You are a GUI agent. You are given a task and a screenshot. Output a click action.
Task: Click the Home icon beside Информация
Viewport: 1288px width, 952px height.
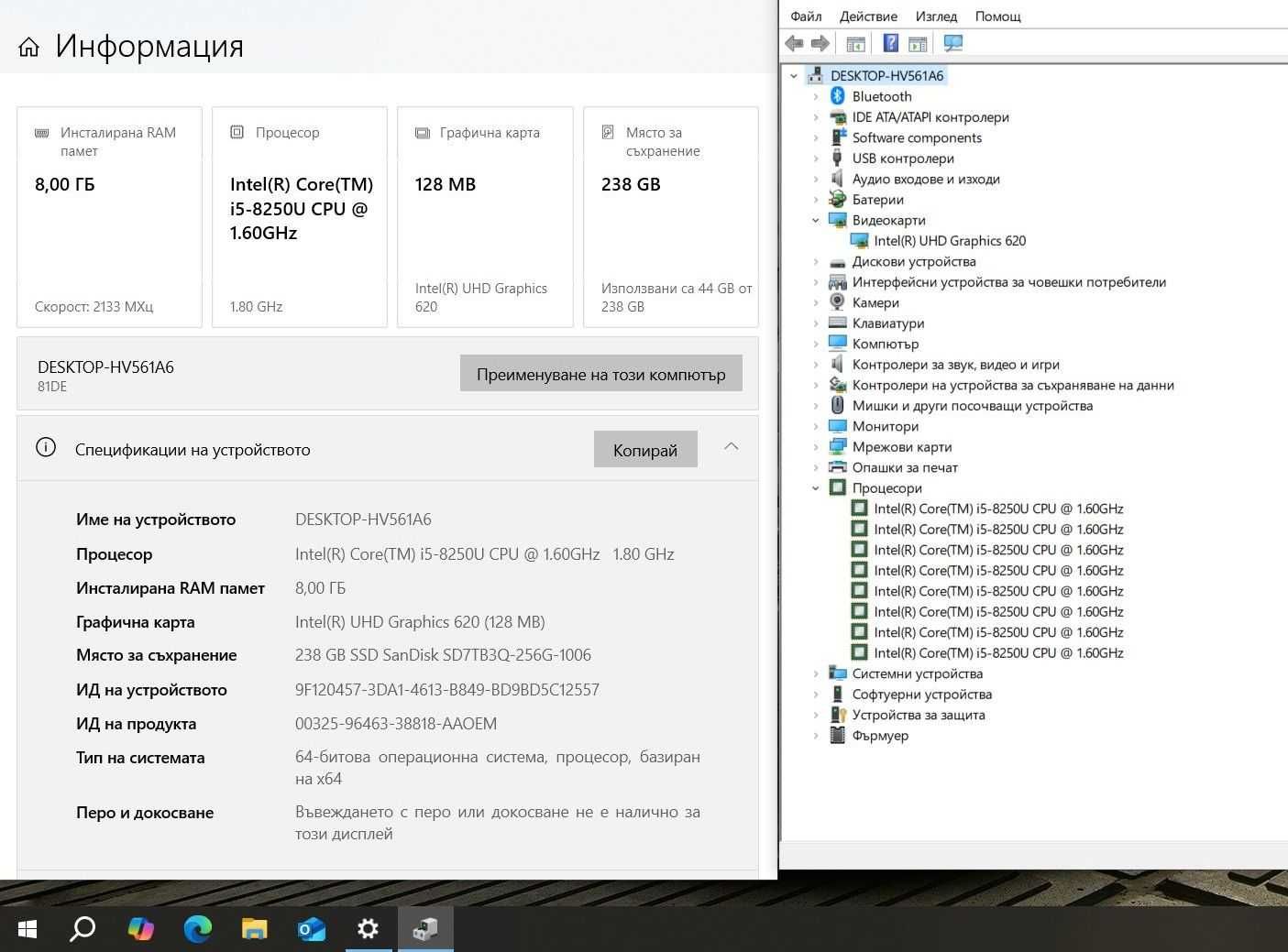click(28, 47)
